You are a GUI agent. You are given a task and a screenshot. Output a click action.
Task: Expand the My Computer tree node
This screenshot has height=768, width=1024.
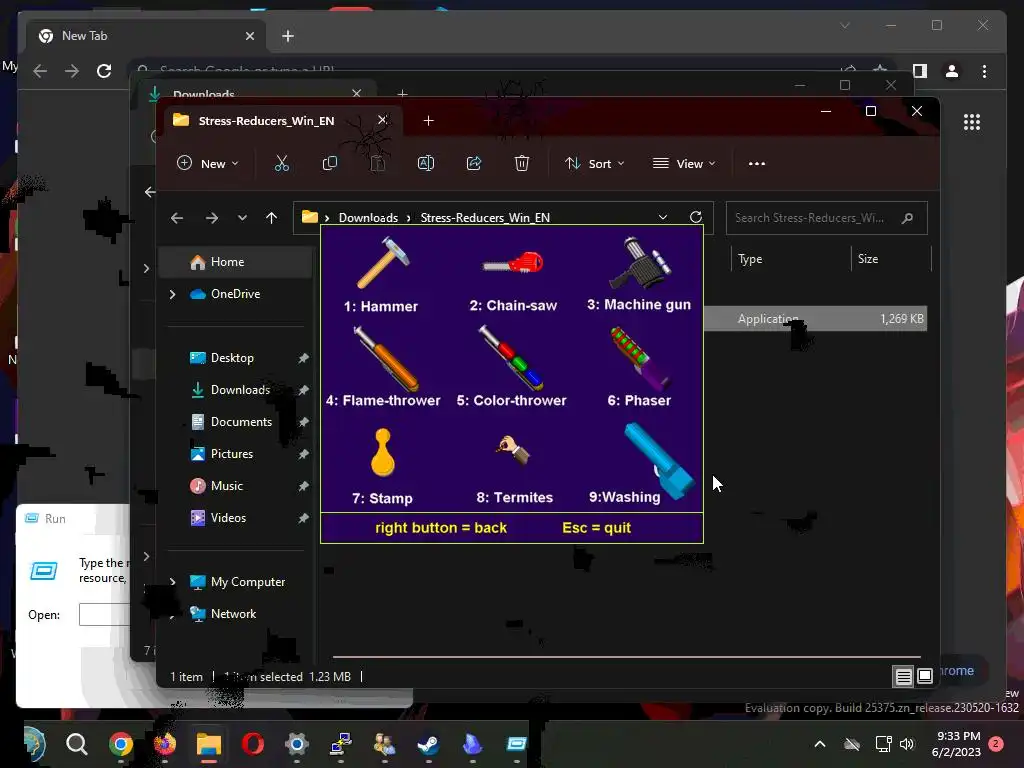click(x=172, y=582)
